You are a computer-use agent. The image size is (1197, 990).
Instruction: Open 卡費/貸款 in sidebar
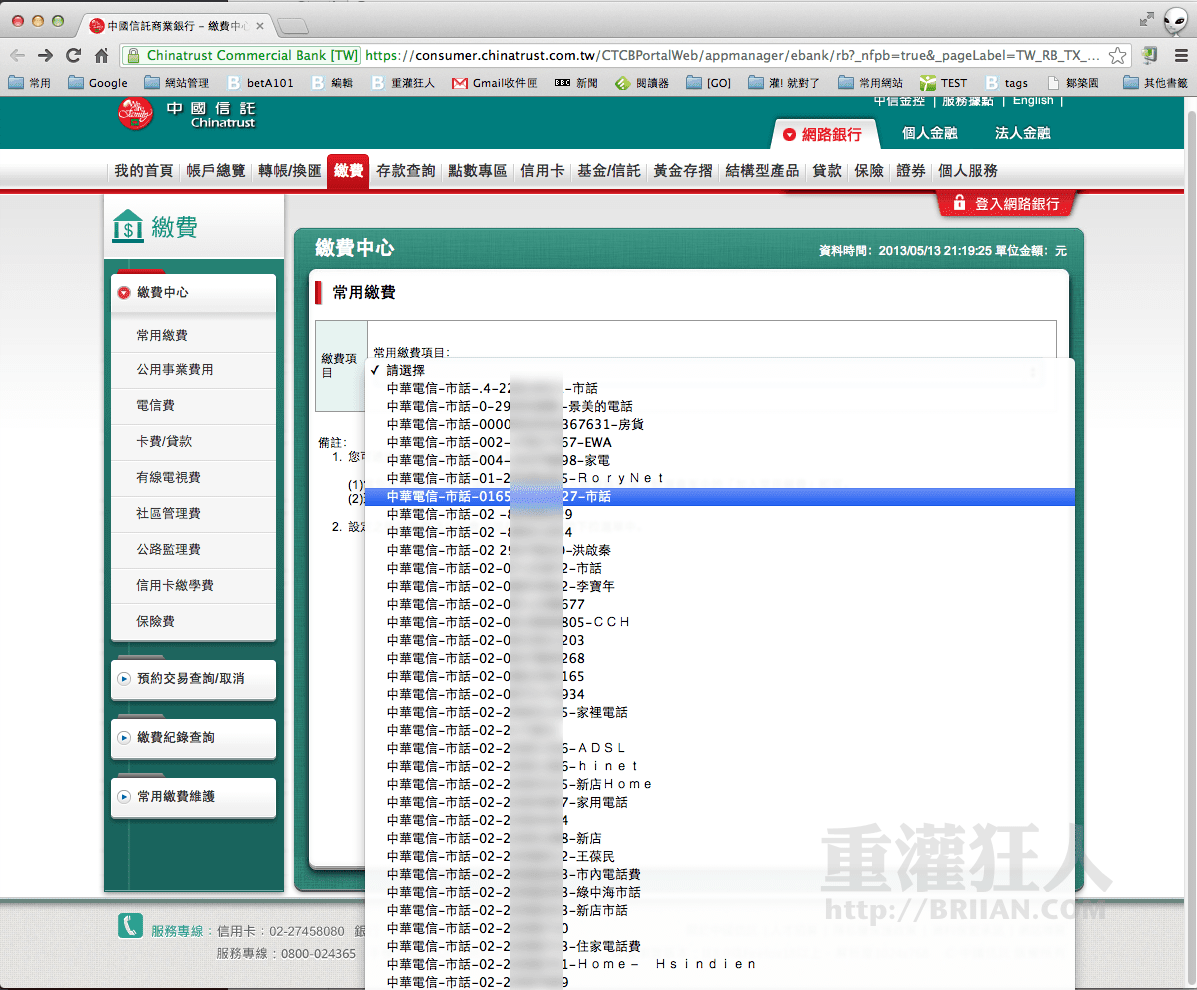(164, 441)
